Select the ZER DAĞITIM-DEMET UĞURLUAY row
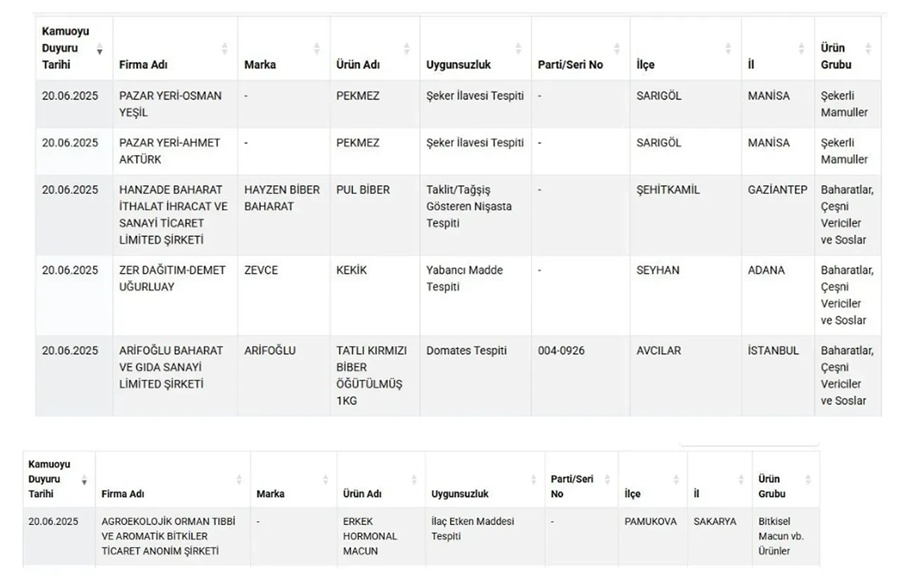This screenshot has height=579, width=900. [x=458, y=296]
